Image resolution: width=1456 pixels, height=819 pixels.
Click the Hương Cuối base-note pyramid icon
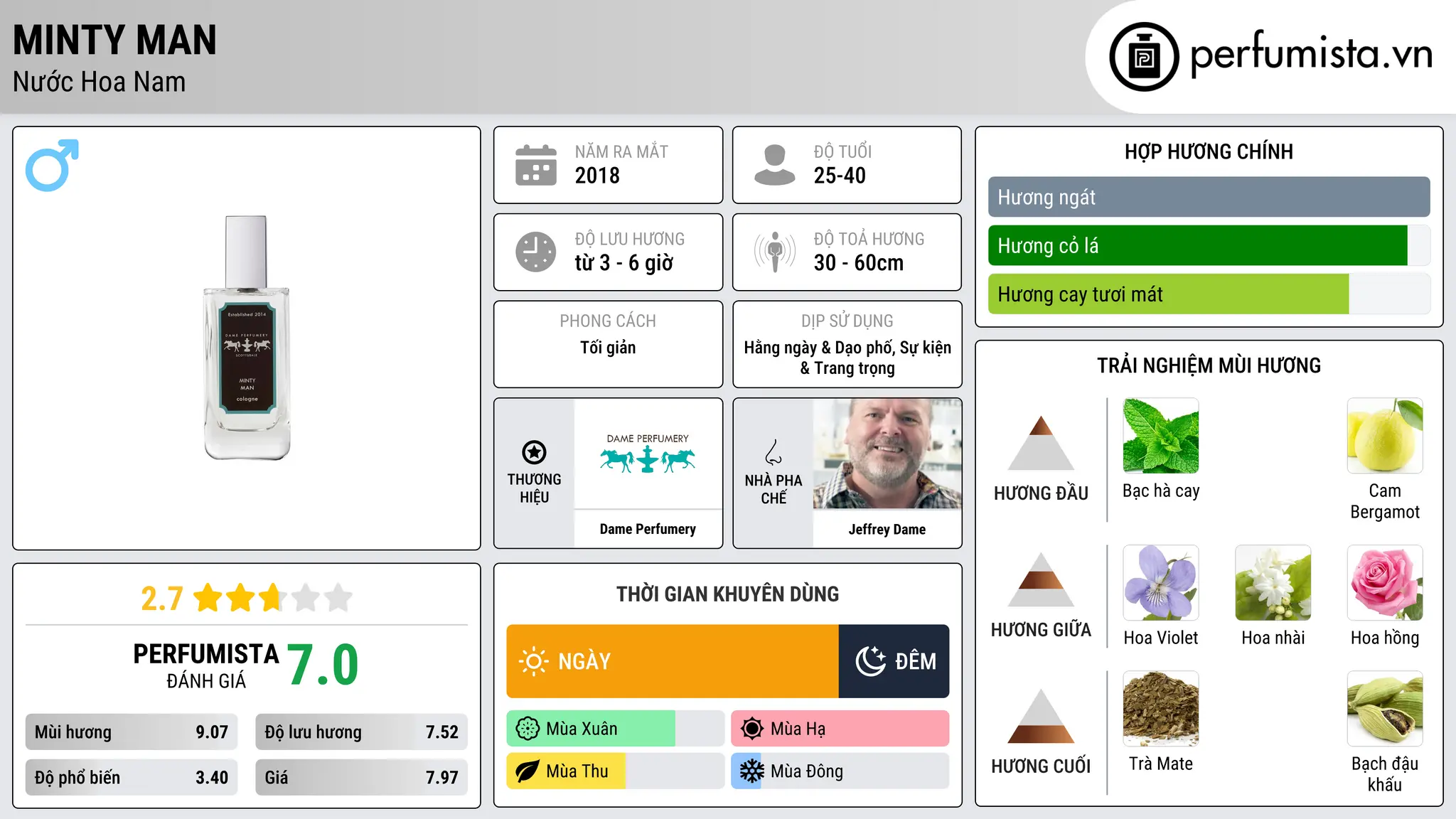[x=1042, y=716]
